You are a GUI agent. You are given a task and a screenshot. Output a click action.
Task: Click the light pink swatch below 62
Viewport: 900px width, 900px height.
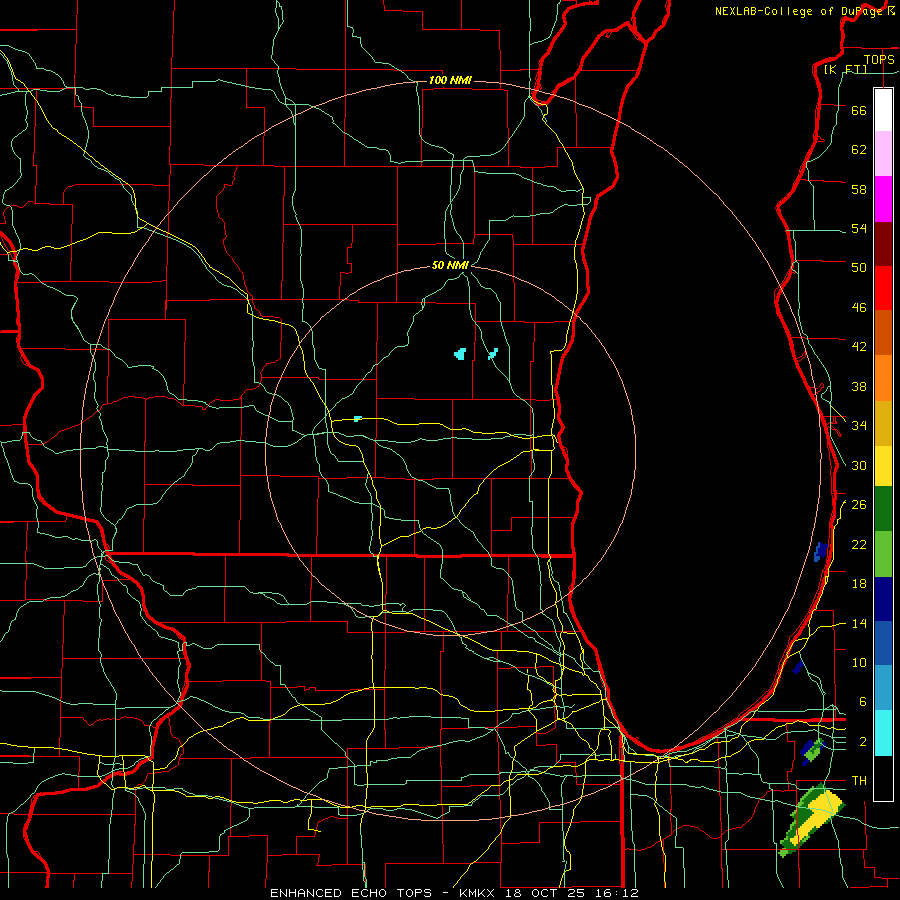(883, 153)
